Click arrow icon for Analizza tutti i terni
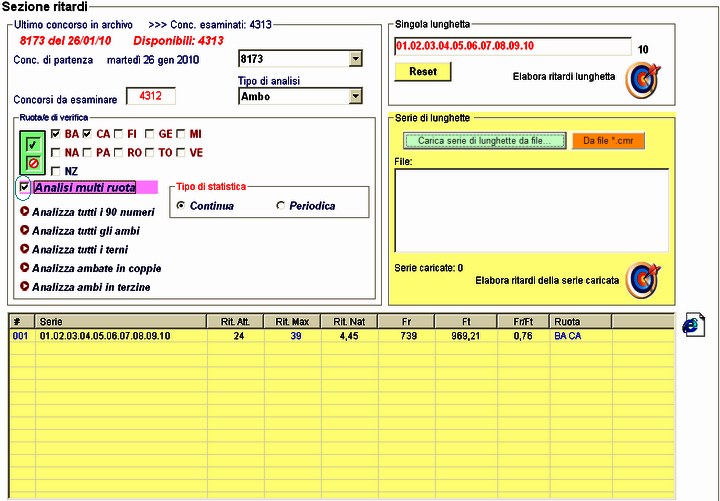720x501 pixels. 25,249
